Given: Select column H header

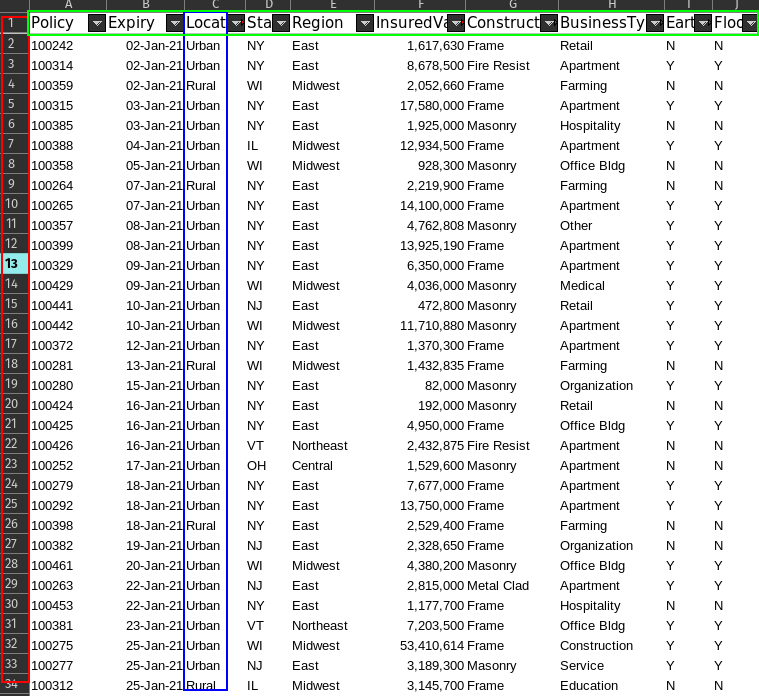Looking at the screenshot, I should point(612,5).
